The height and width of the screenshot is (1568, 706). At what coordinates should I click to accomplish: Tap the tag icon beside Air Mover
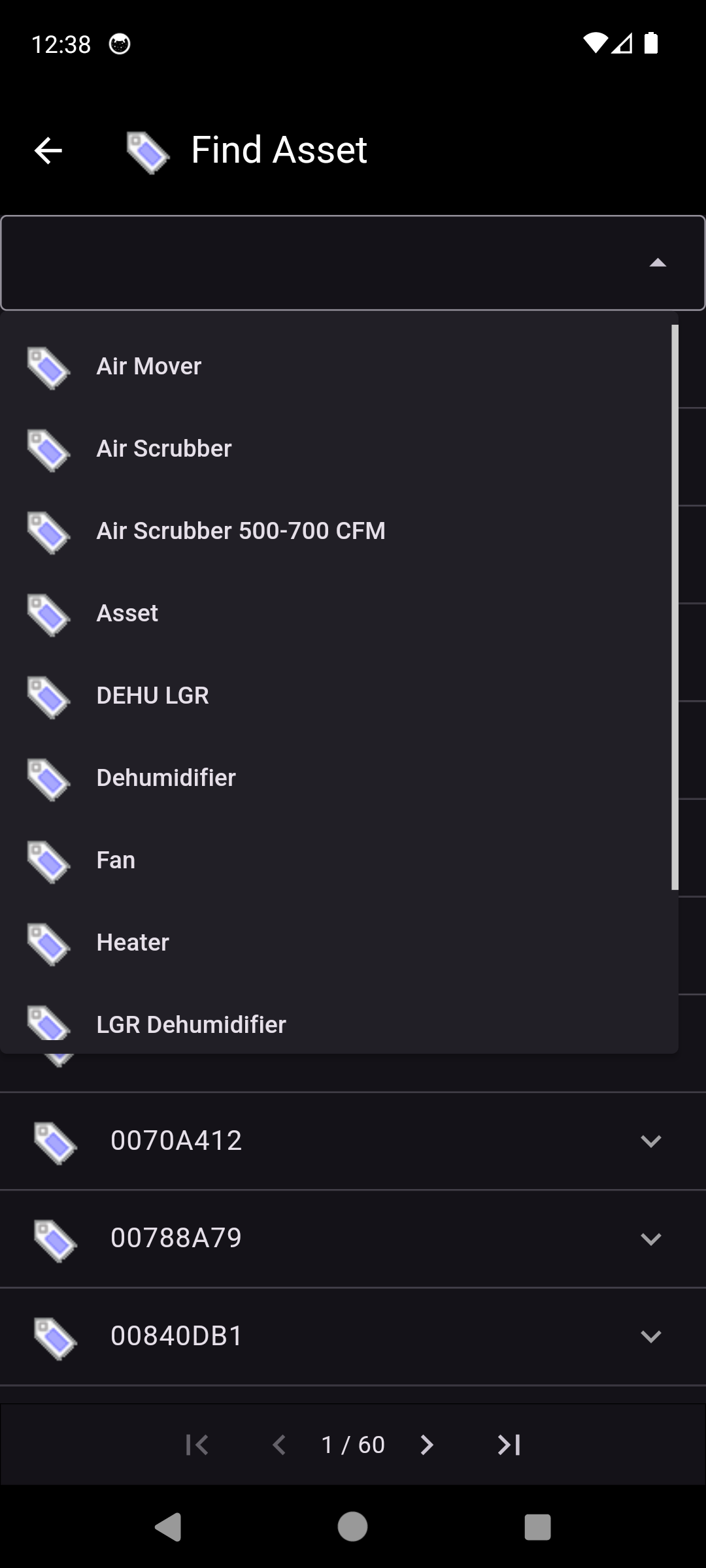(x=48, y=368)
